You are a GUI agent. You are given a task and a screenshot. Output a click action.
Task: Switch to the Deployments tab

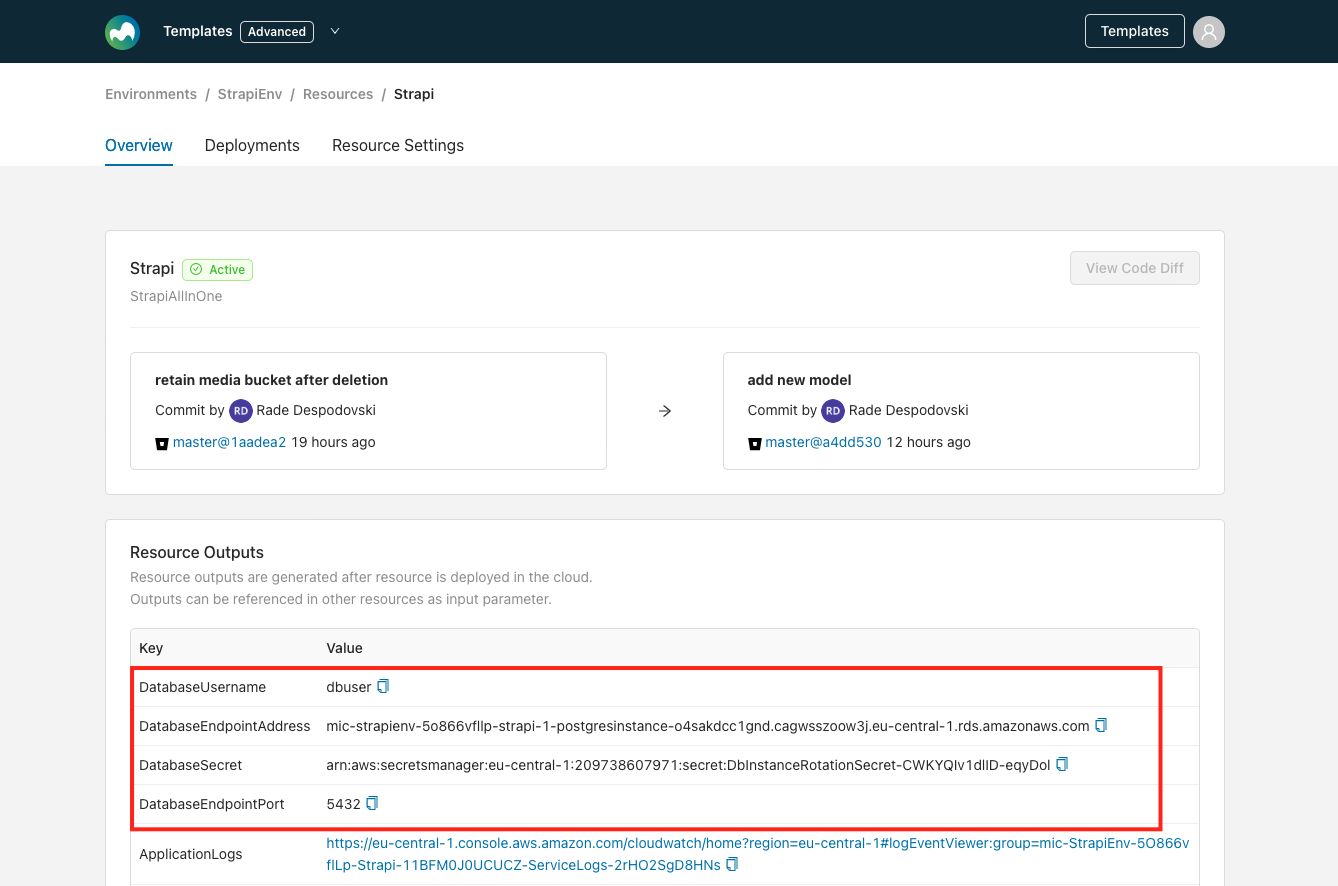pos(252,145)
